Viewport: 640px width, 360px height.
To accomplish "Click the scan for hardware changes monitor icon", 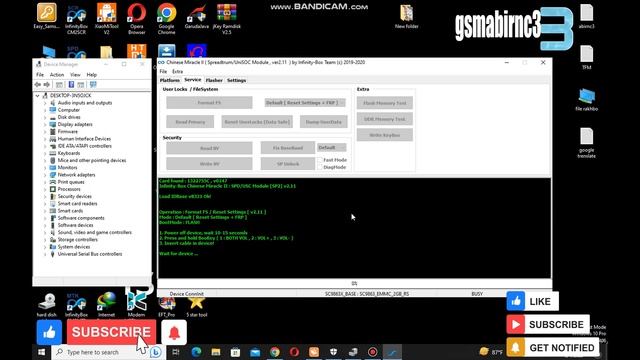I will coord(93,84).
